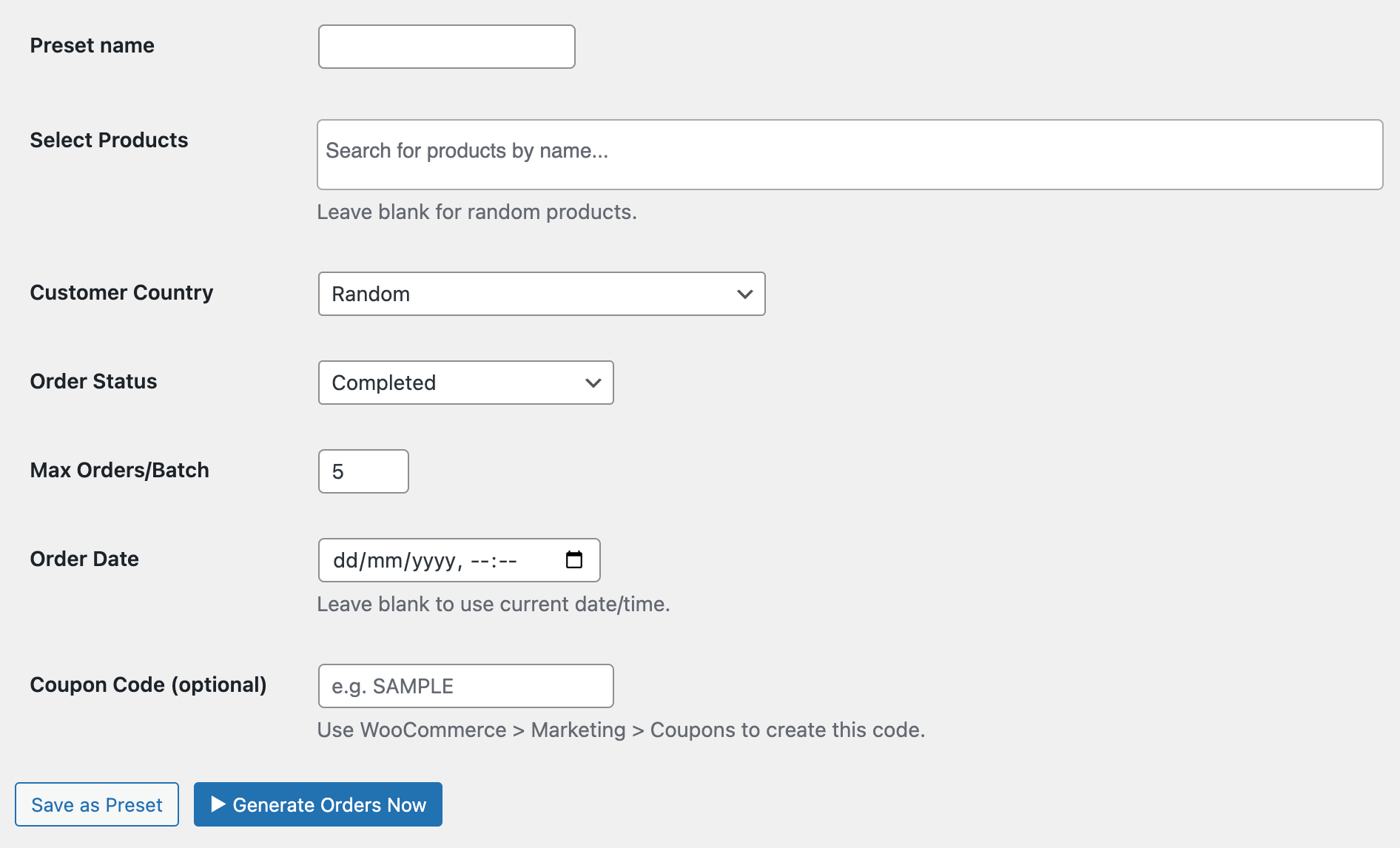The image size is (1400, 848).
Task: Select the Max Orders/Batch number field
Action: (x=363, y=472)
